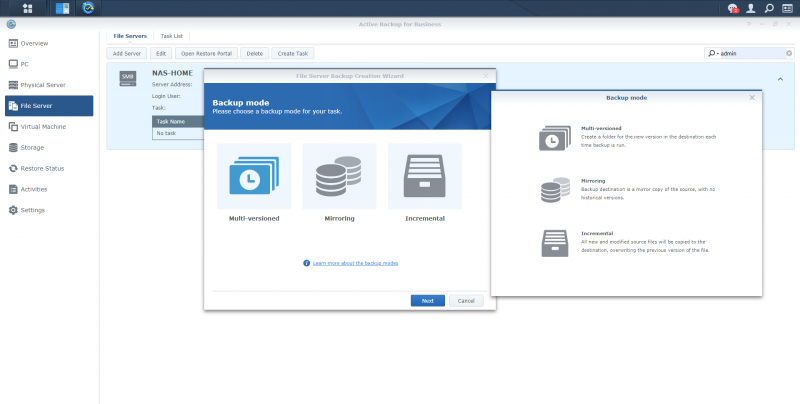Click the help question mark in title bar
This screenshot has height=404, width=800.
click(749, 24)
